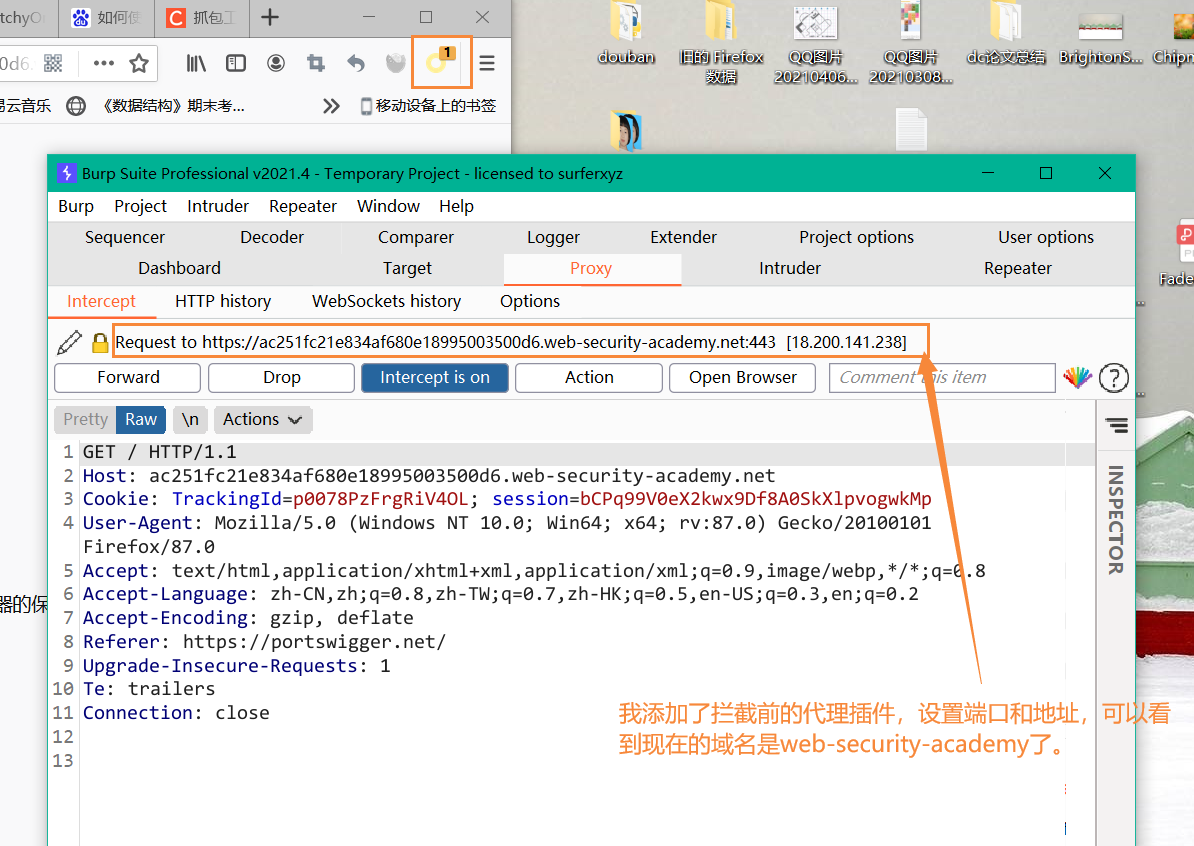Open the HTTP history sub-tab
1194x846 pixels.
(x=223, y=302)
